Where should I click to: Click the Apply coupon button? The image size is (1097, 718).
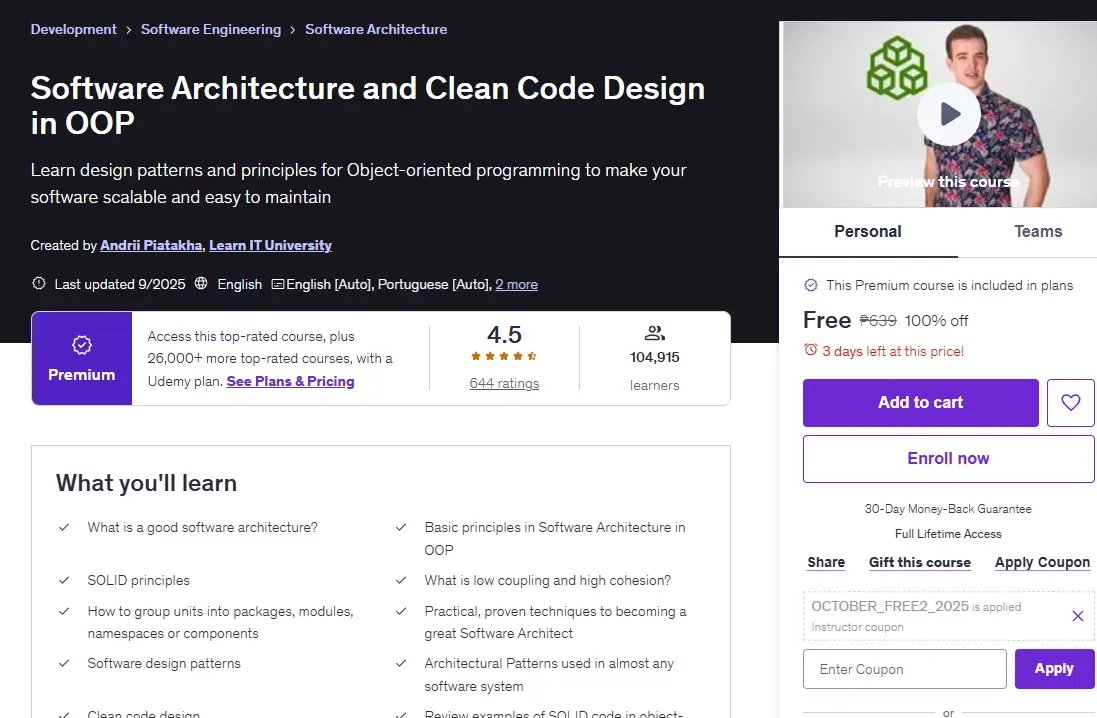coord(1054,669)
